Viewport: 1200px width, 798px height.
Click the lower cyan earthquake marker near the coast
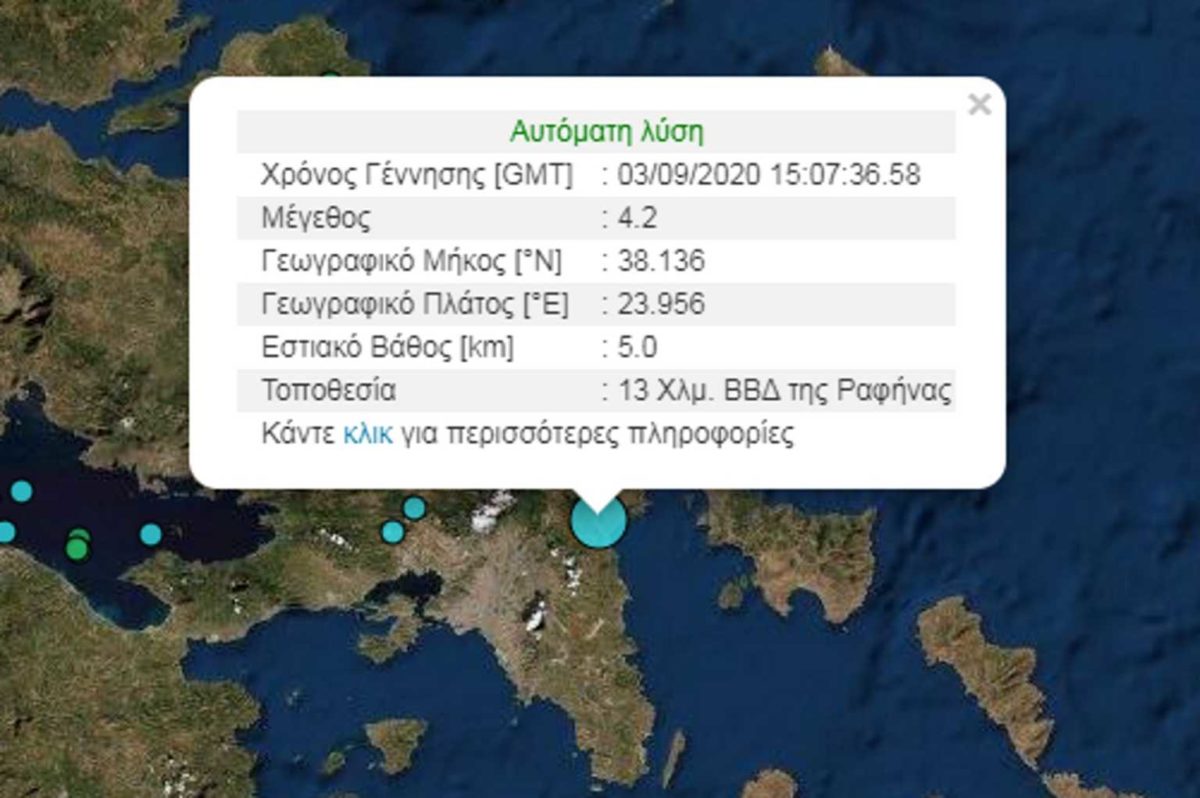pyautogui.click(x=391, y=531)
